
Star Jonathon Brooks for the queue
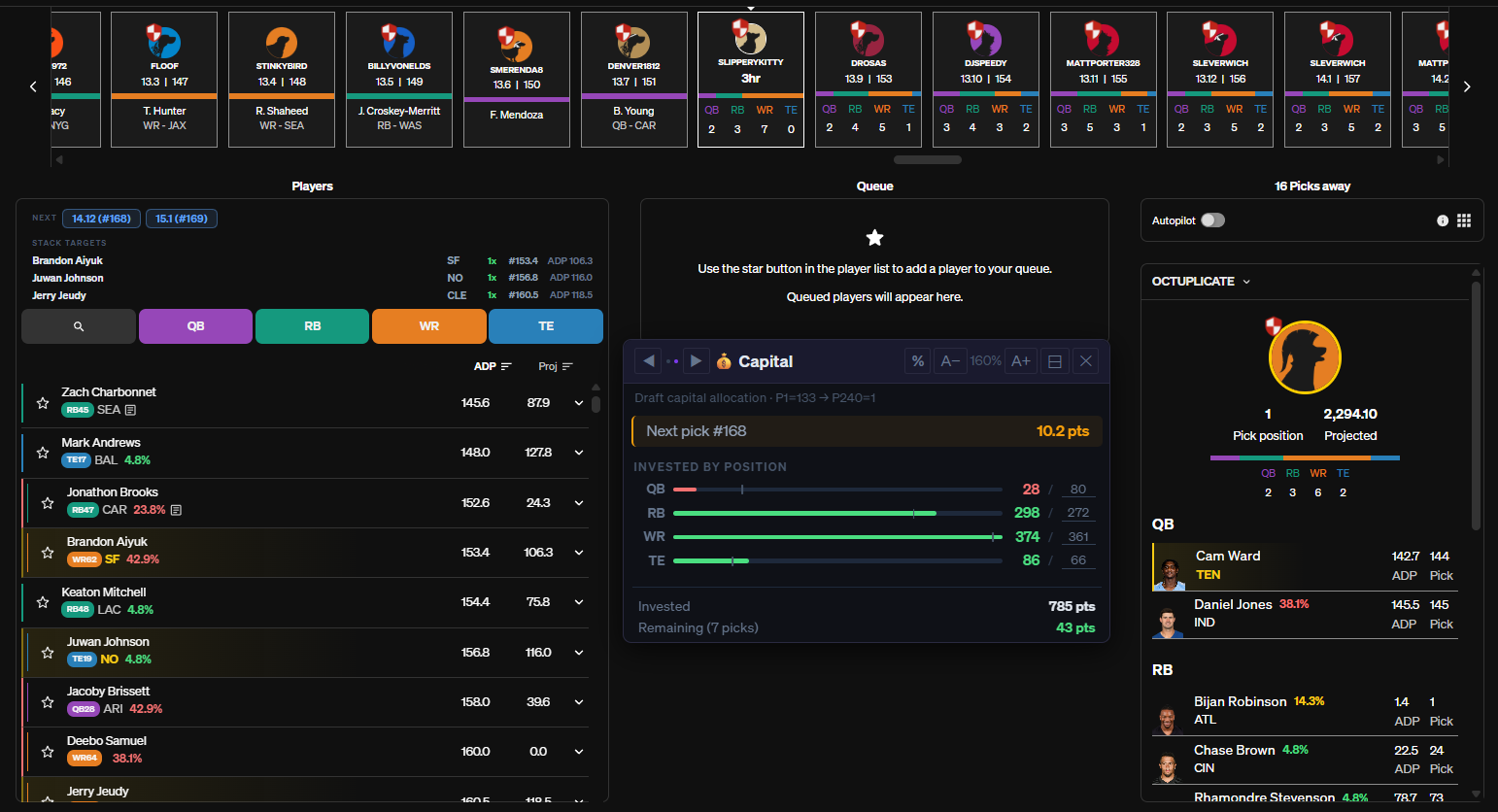coord(48,502)
